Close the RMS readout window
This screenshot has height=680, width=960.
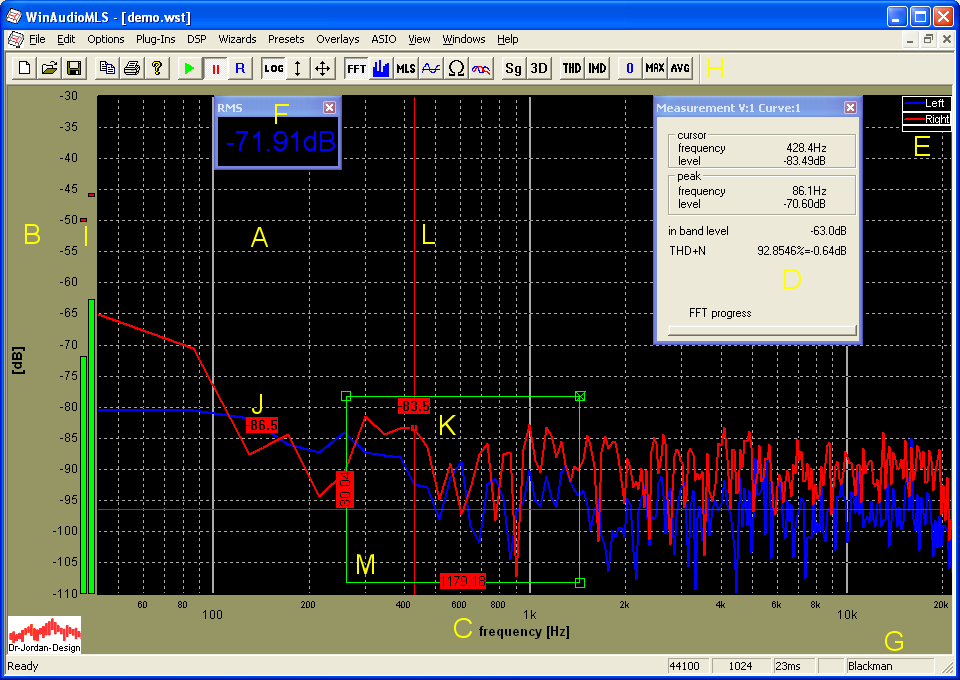point(330,108)
